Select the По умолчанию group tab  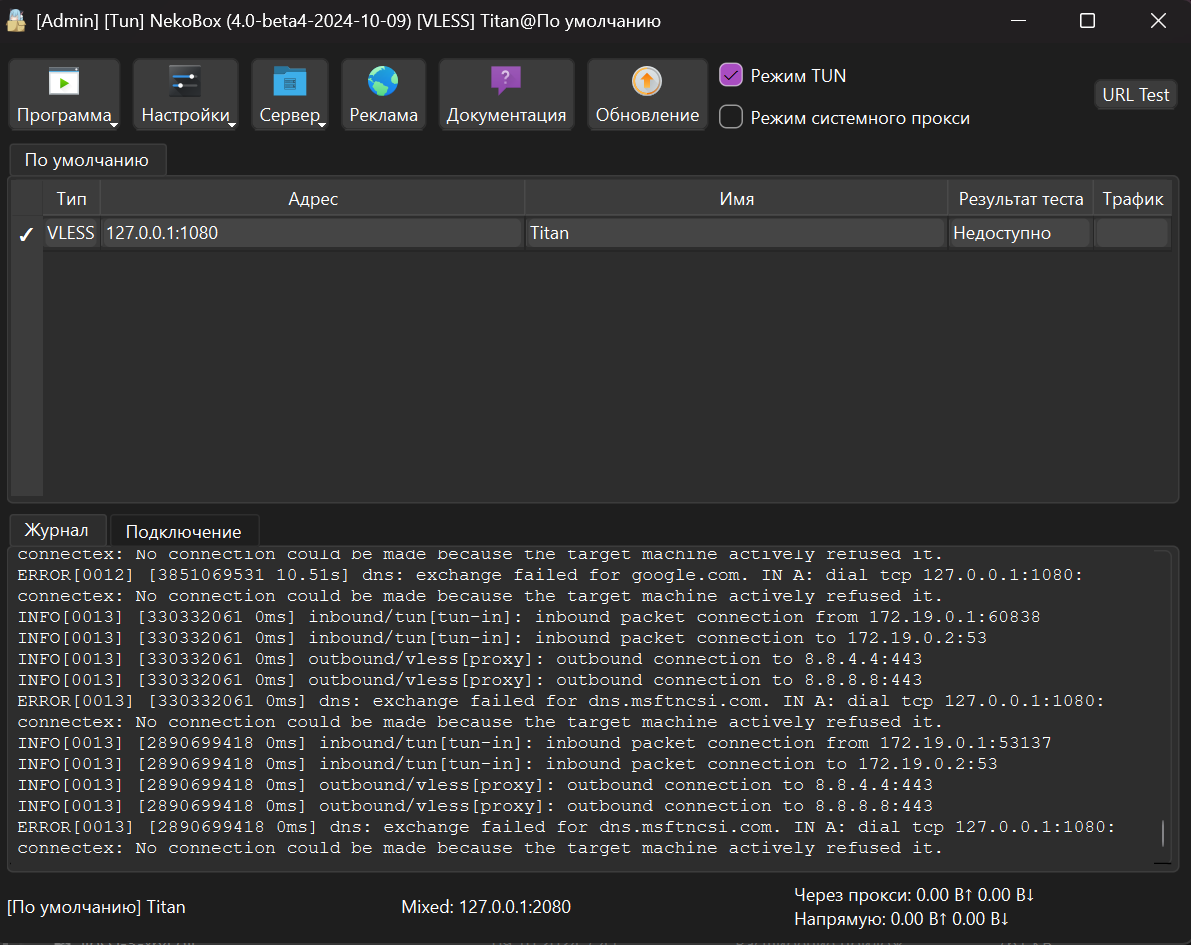click(87, 160)
